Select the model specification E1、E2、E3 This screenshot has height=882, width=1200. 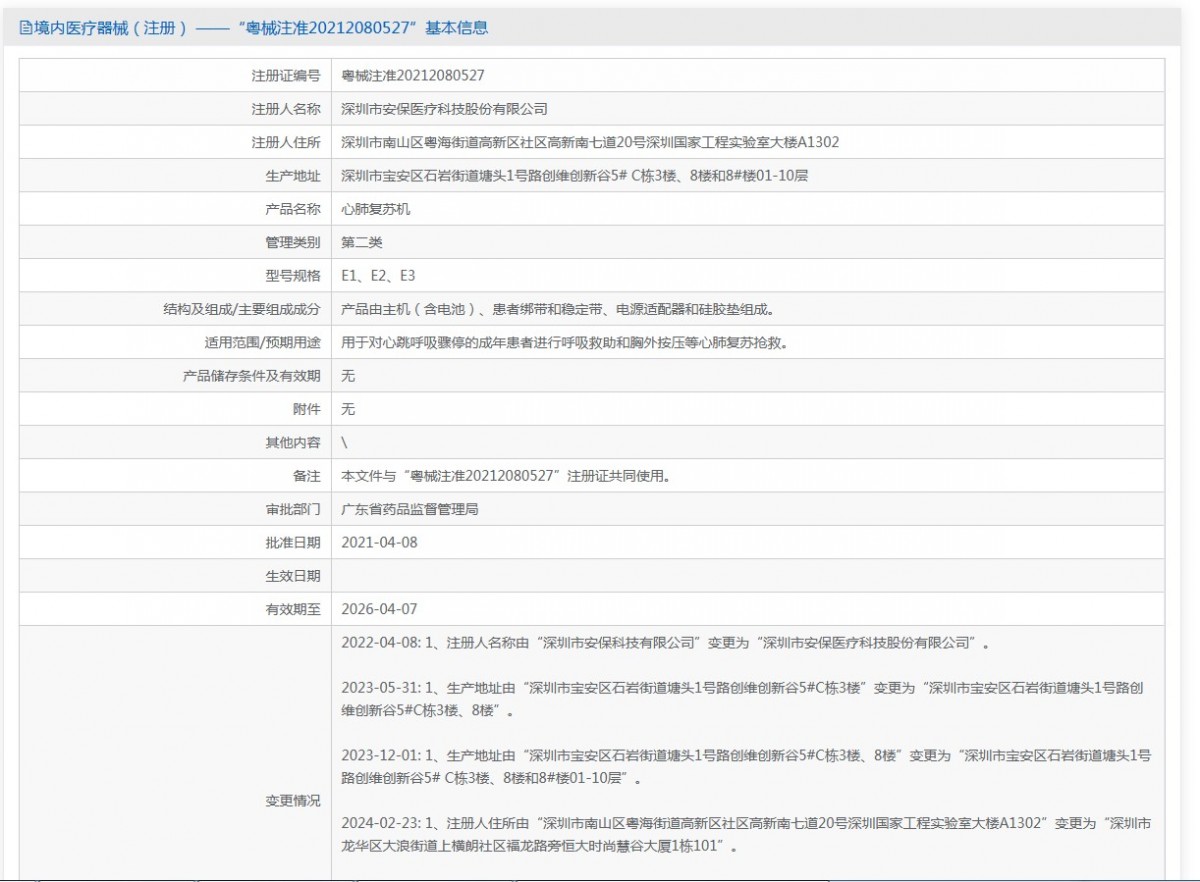[378, 276]
